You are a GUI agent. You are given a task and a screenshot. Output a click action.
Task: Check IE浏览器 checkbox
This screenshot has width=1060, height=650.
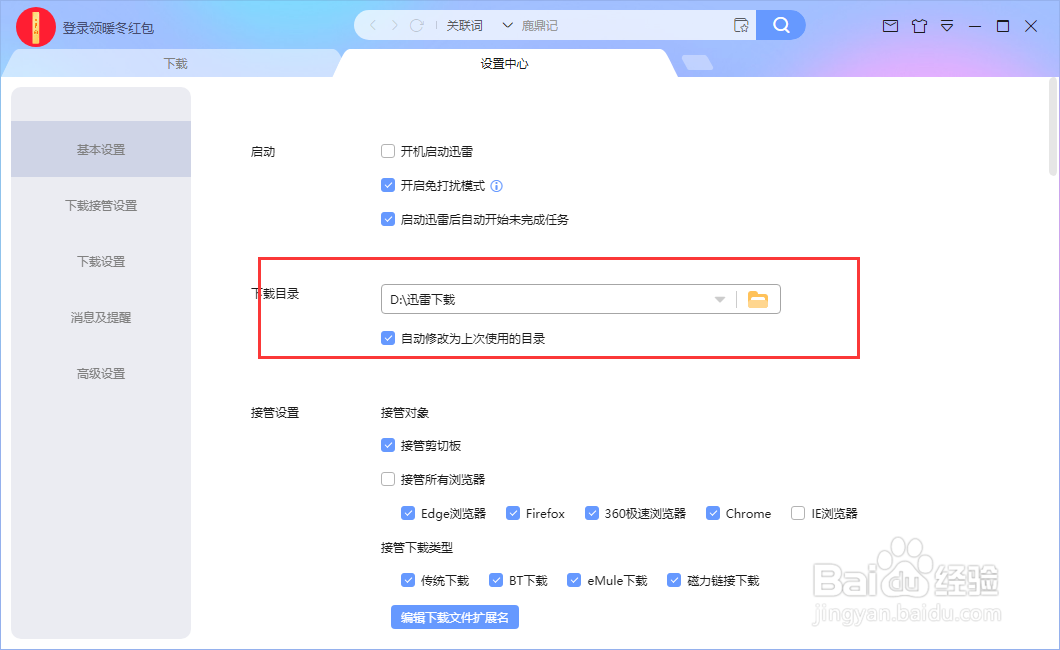[x=798, y=513]
